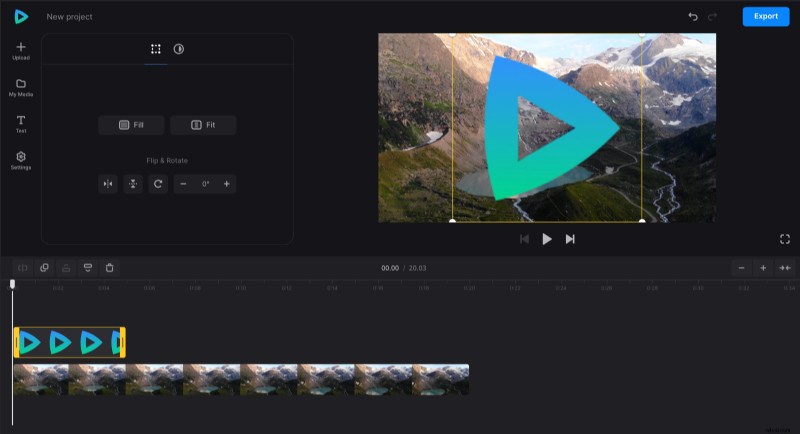Delete the selected clip with trash icon

[109, 268]
